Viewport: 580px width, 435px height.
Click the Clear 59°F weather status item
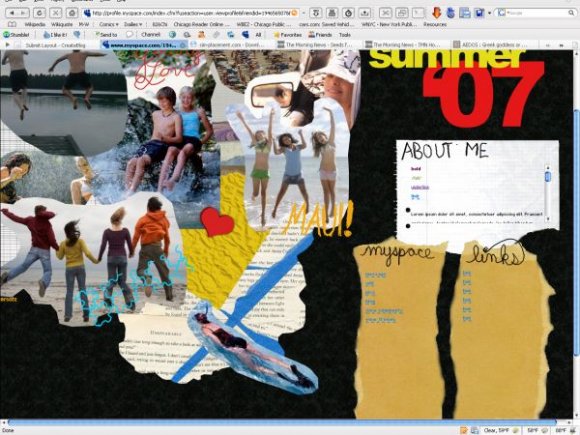pyautogui.click(x=501, y=431)
